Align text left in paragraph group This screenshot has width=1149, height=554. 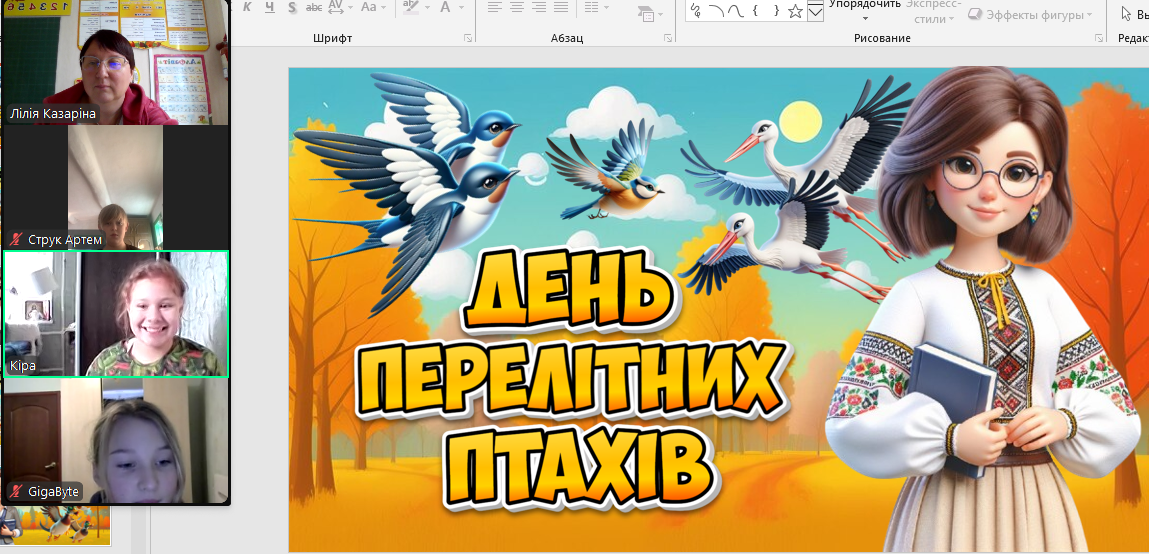point(493,8)
